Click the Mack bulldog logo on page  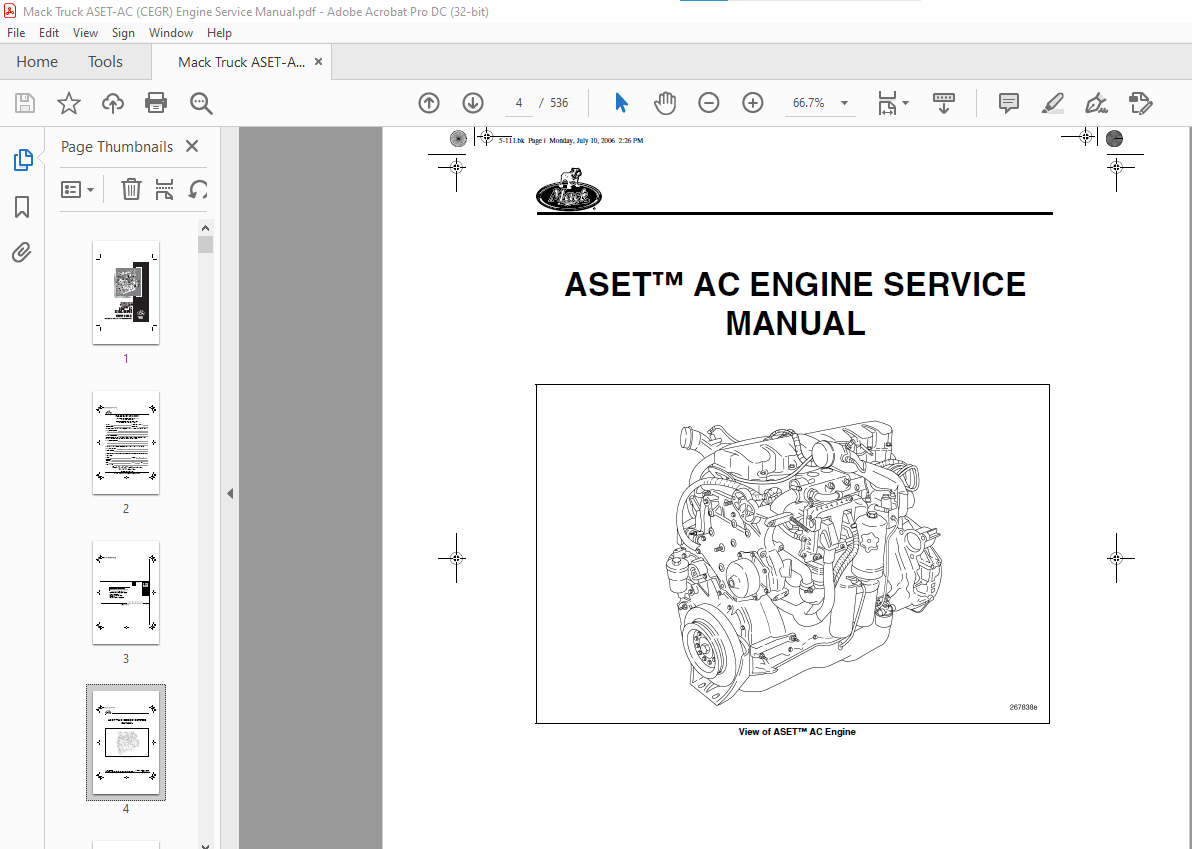(569, 188)
